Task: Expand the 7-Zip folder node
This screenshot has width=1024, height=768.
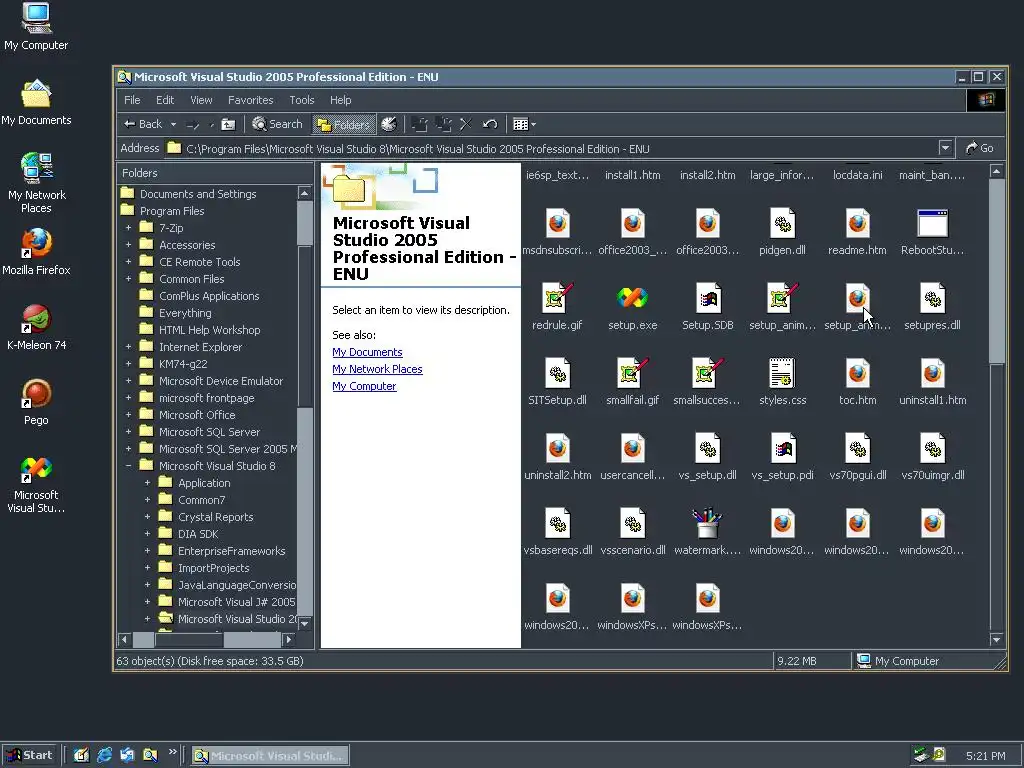Action: pyautogui.click(x=128, y=228)
